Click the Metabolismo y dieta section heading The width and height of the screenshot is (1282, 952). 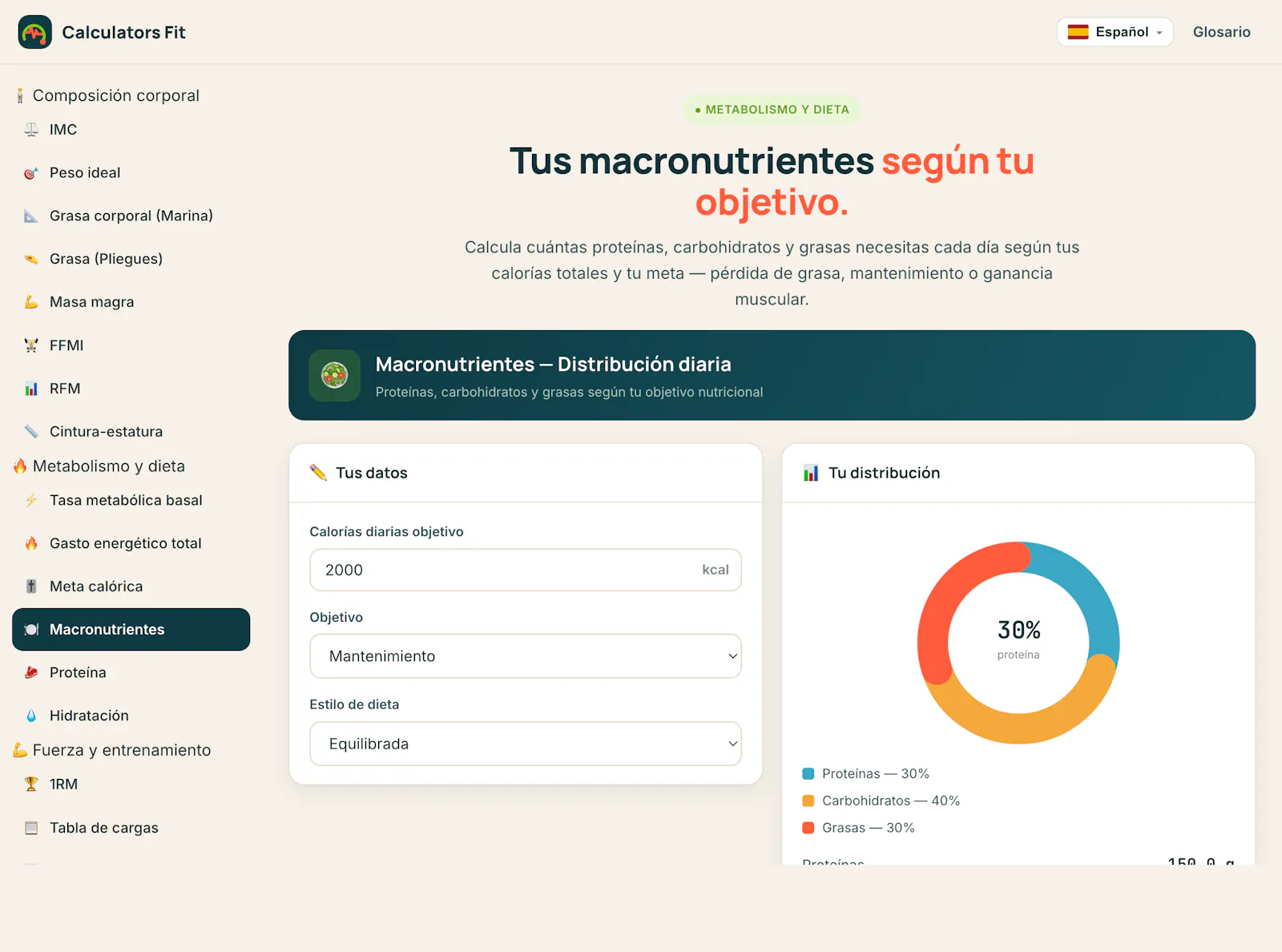coord(109,466)
